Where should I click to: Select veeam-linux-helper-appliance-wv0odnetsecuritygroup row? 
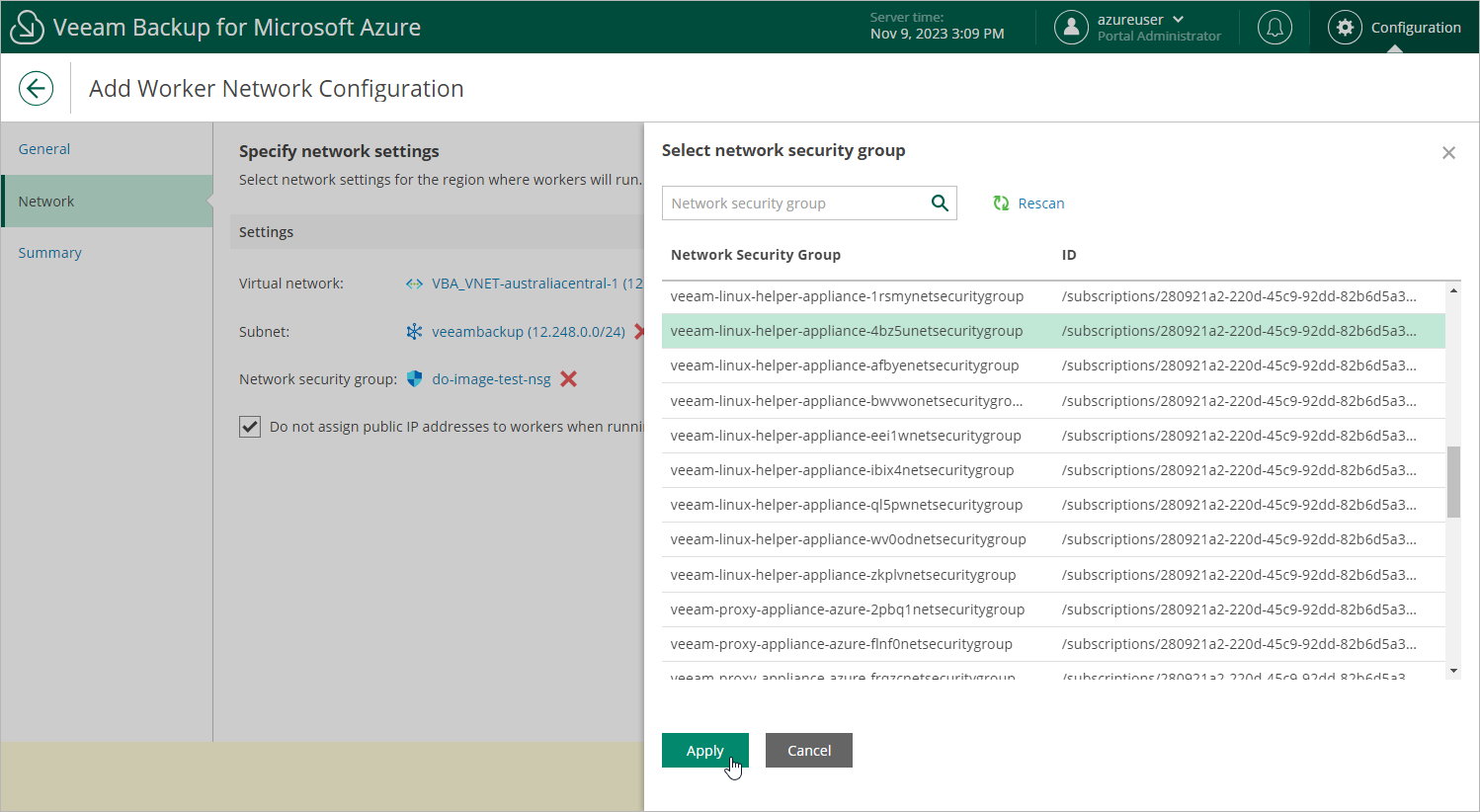[x=1053, y=539]
